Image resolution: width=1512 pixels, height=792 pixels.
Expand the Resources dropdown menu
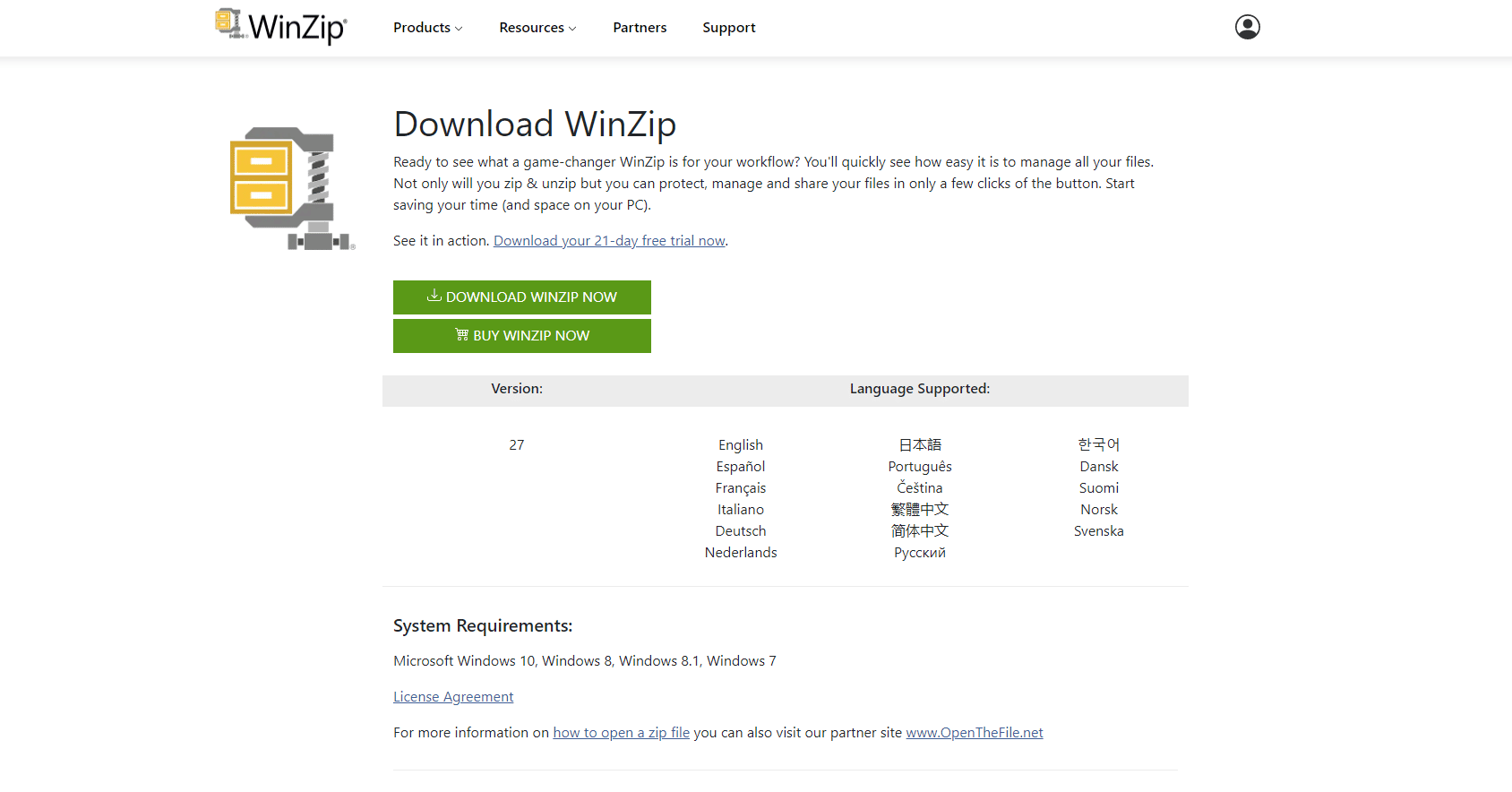[x=537, y=28]
